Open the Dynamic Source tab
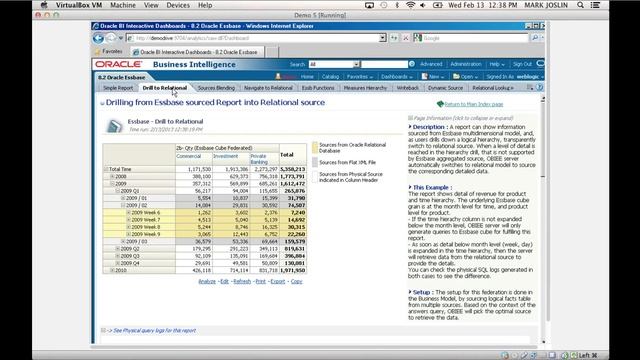The height and width of the screenshot is (360, 640). click(445, 88)
